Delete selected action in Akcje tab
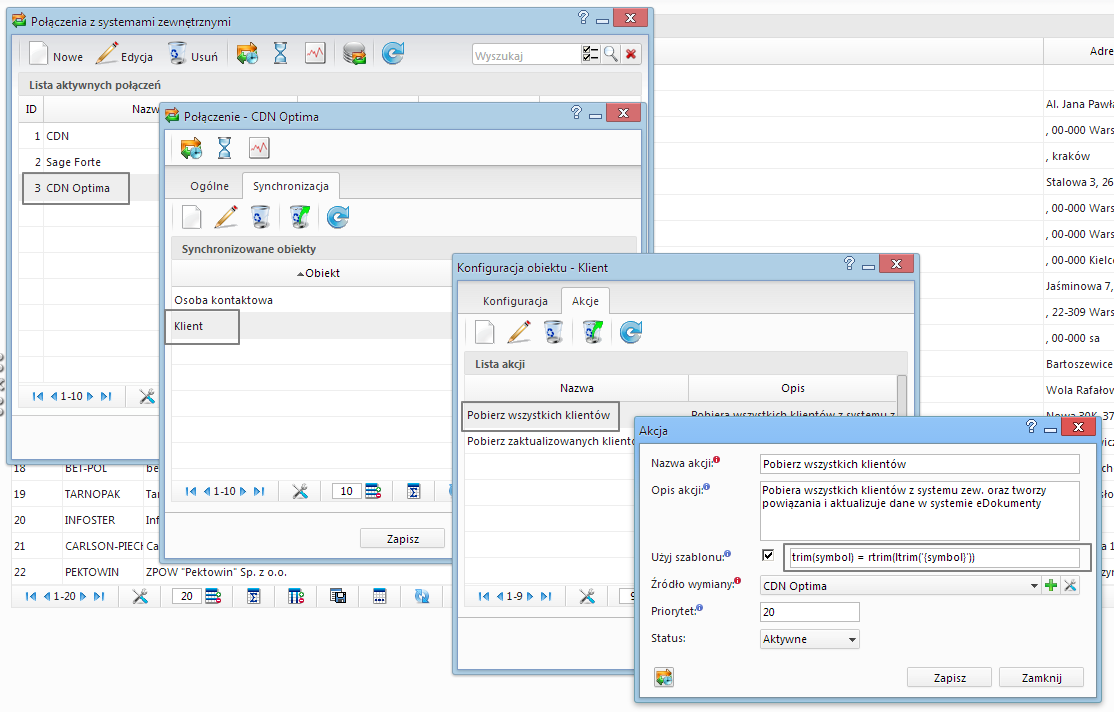 (553, 332)
